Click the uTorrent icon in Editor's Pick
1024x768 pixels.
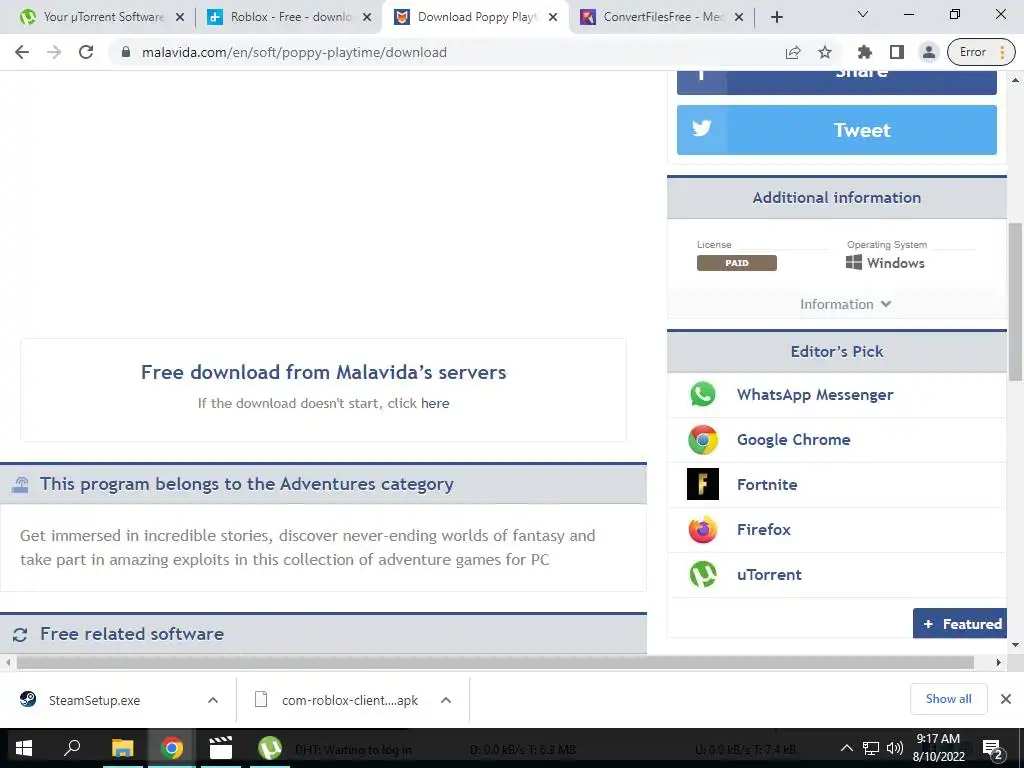703,575
